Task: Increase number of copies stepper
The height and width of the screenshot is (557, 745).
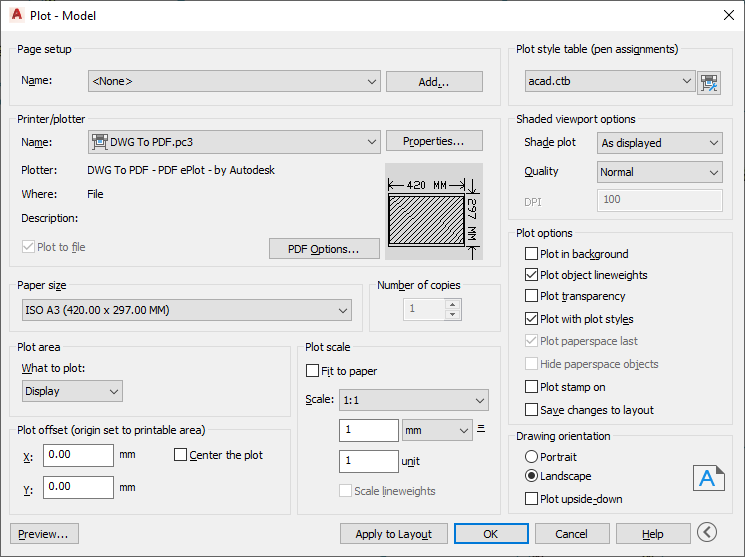Action: [453, 304]
